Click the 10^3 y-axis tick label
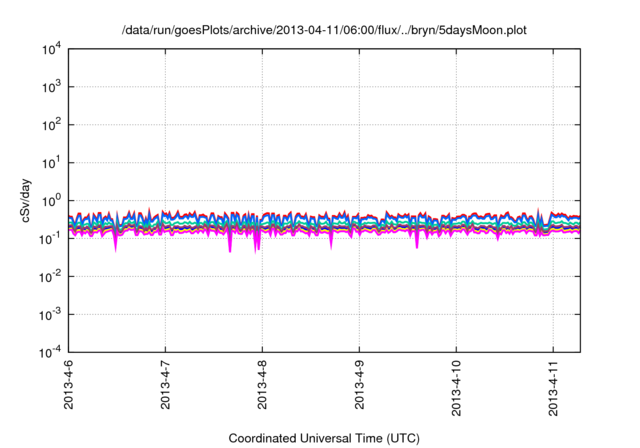Viewport: 640px width, 448px height. [51, 87]
